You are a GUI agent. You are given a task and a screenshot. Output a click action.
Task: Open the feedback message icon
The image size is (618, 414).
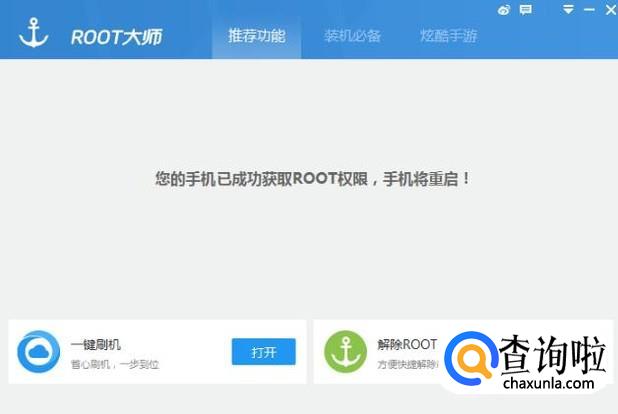click(525, 10)
